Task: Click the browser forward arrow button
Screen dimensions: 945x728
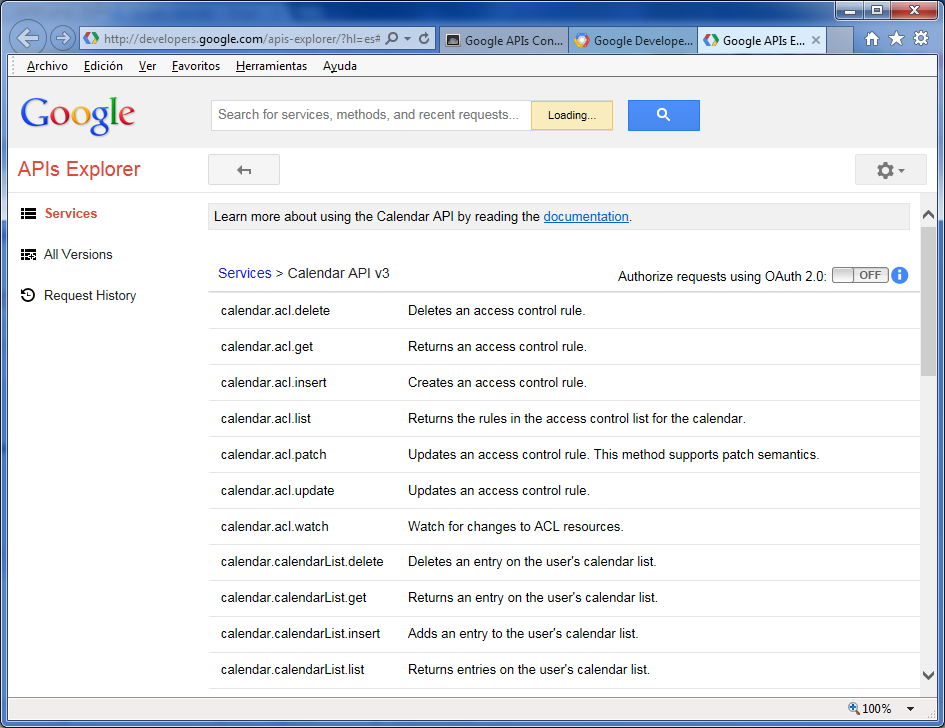Action: pos(62,39)
